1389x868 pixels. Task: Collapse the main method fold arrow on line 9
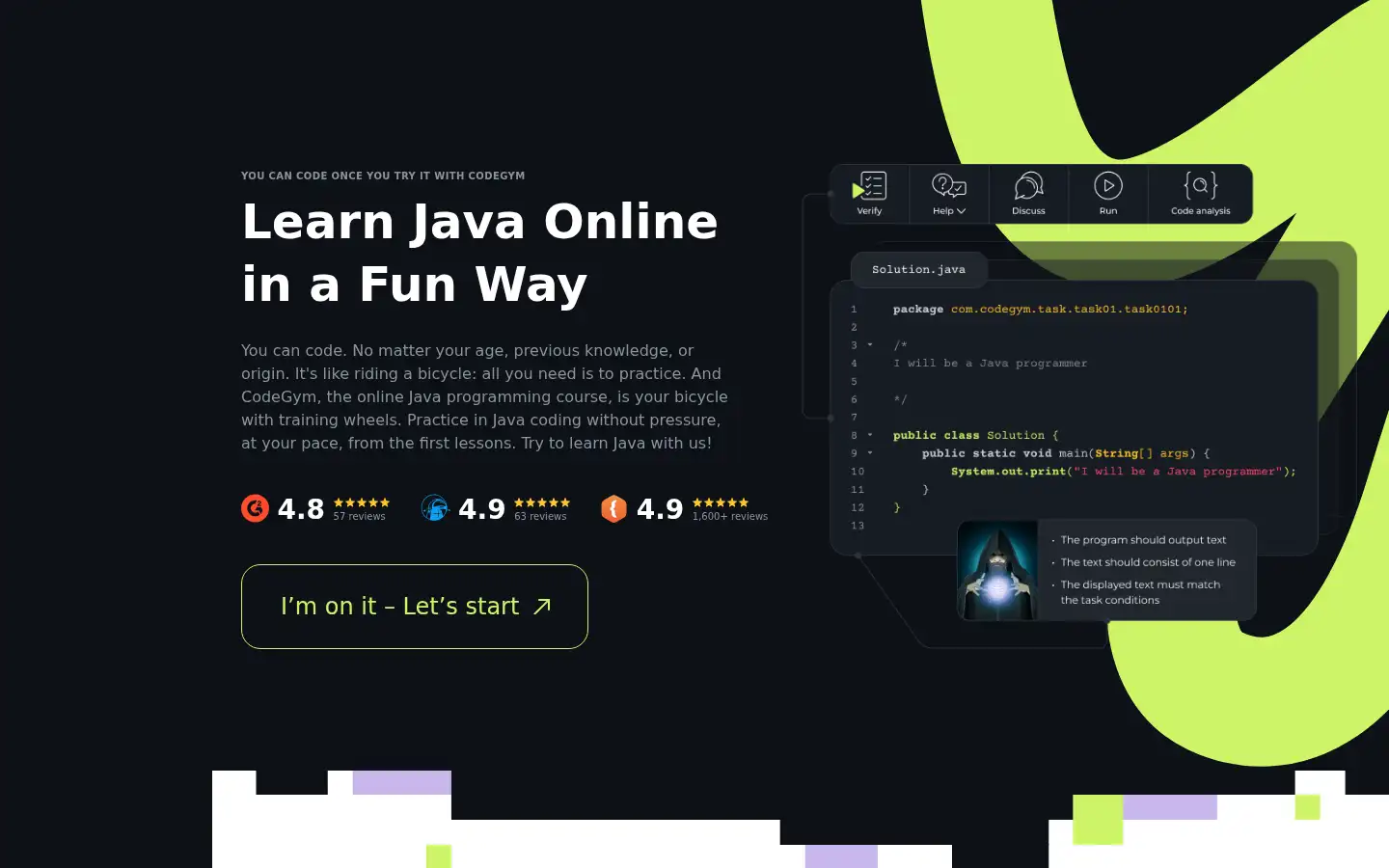[870, 453]
